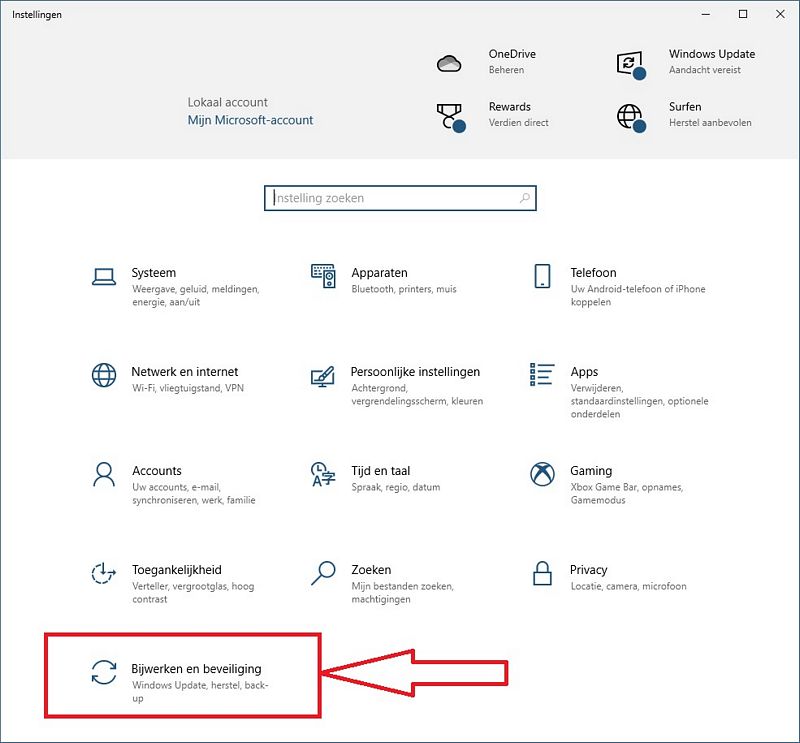The image size is (800, 743).
Task: Minimize the Instellingen window
Action: click(x=706, y=14)
